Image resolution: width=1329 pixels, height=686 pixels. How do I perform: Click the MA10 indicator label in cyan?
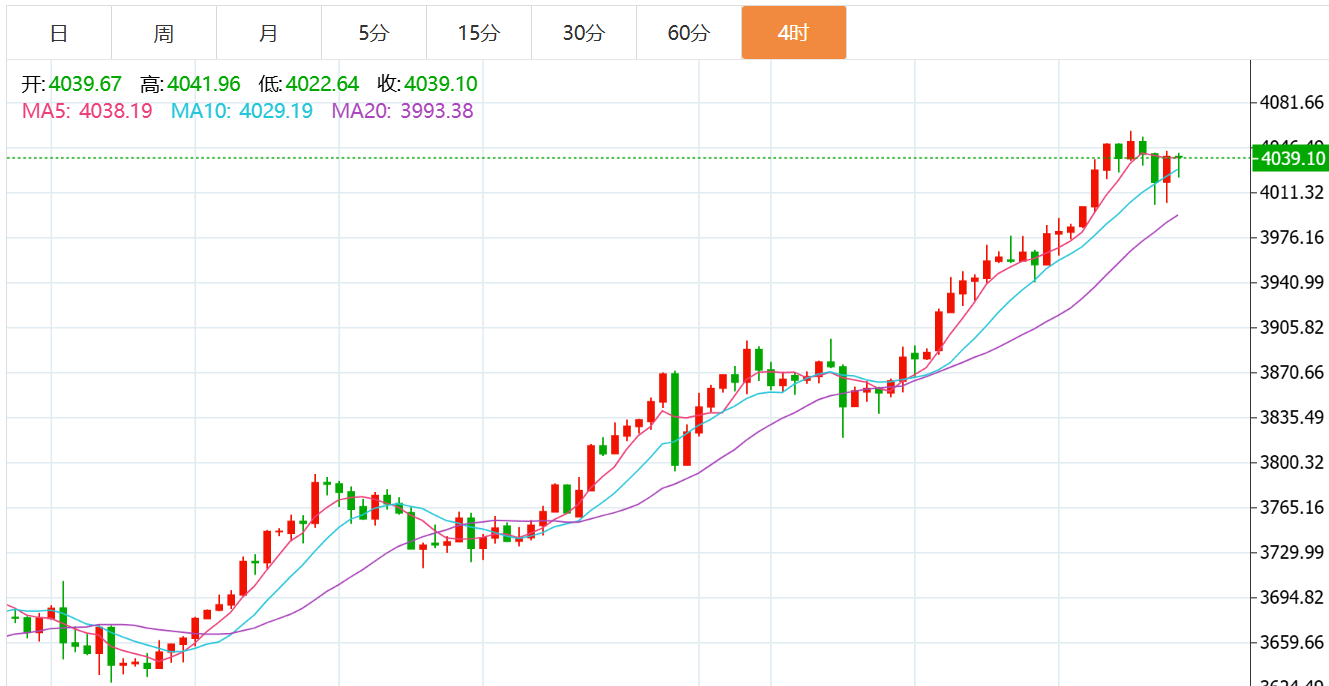(x=242, y=111)
